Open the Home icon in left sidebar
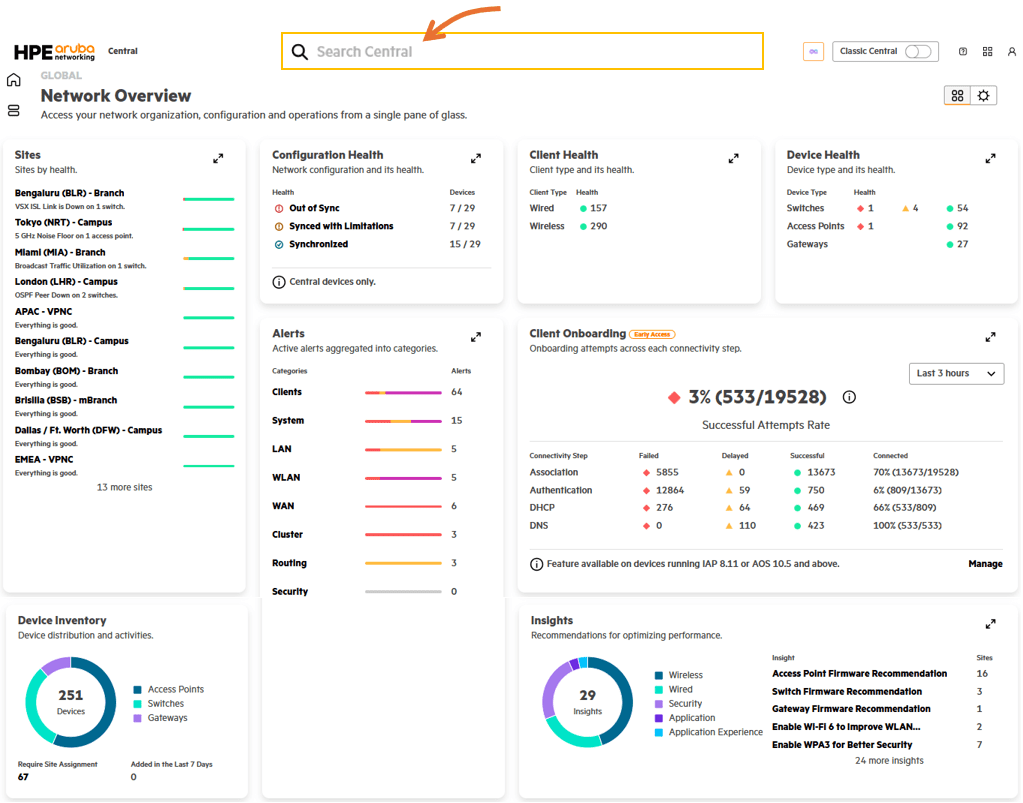 [14, 80]
